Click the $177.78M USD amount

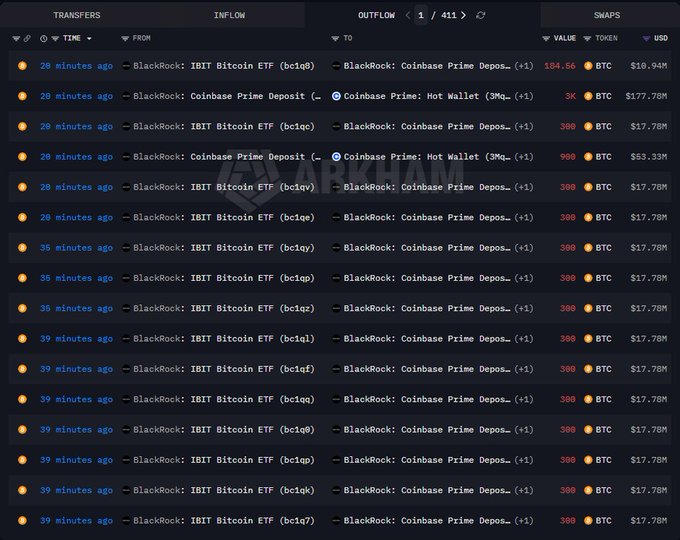(646, 96)
